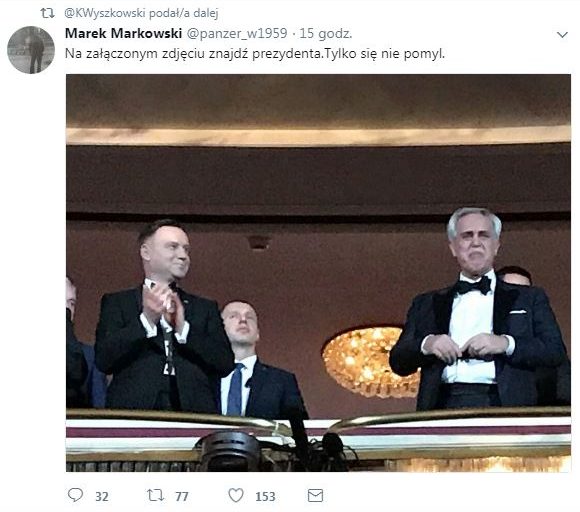This screenshot has height=512, width=580.
Task: View the 32 replies count
Action: (102, 496)
